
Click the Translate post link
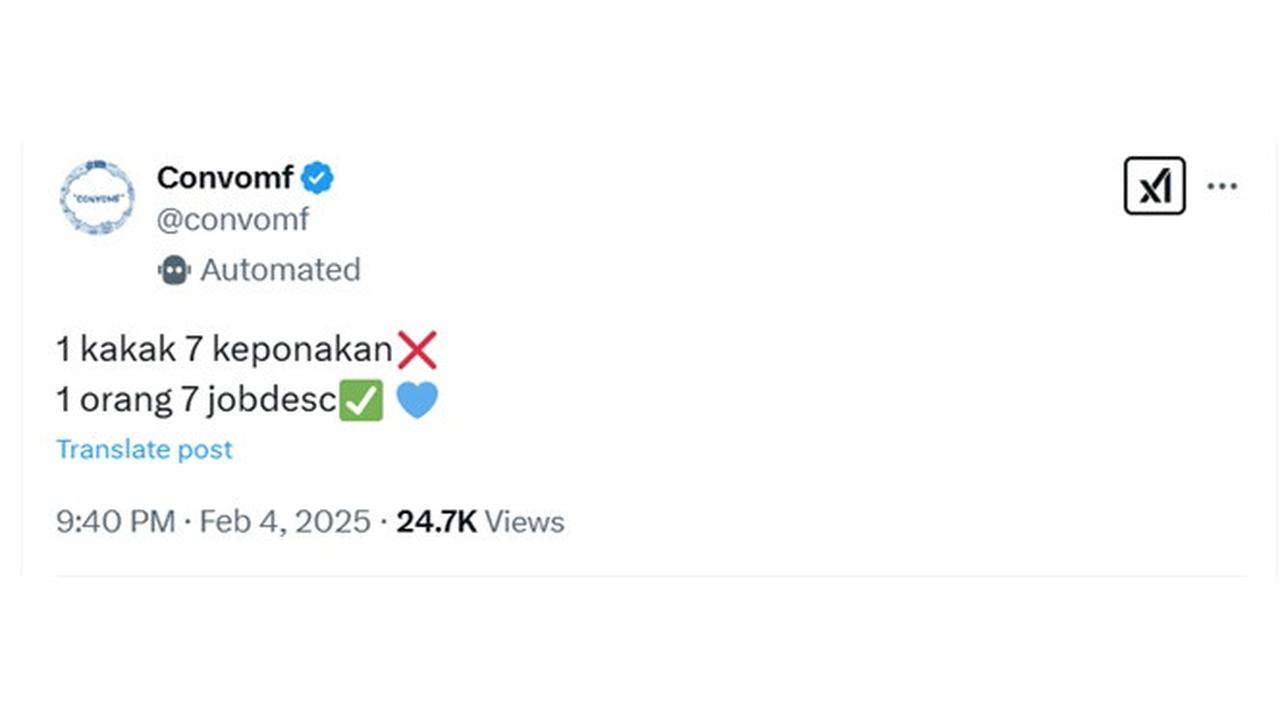point(144,449)
